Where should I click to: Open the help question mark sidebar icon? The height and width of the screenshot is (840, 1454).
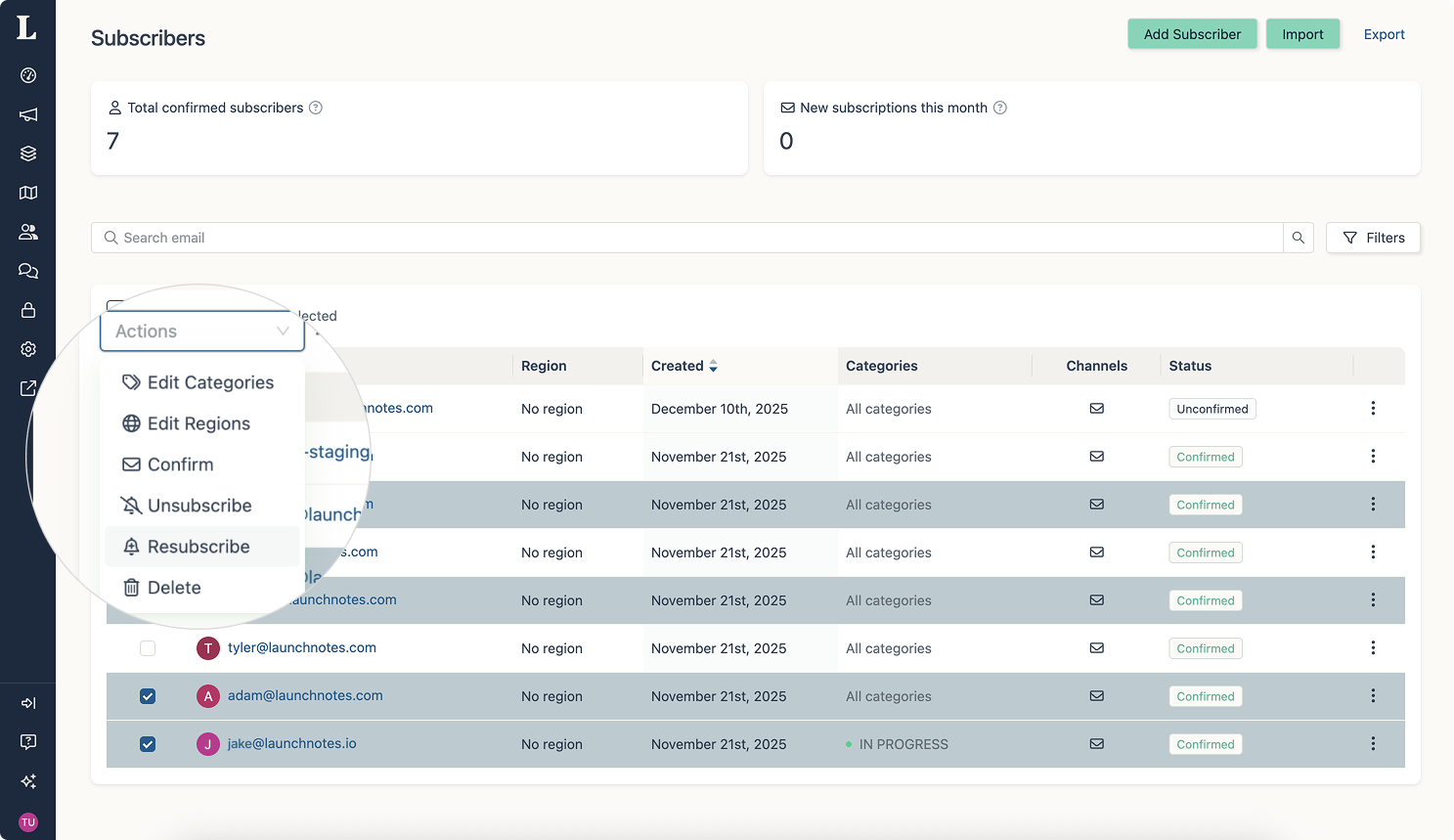pos(28,742)
